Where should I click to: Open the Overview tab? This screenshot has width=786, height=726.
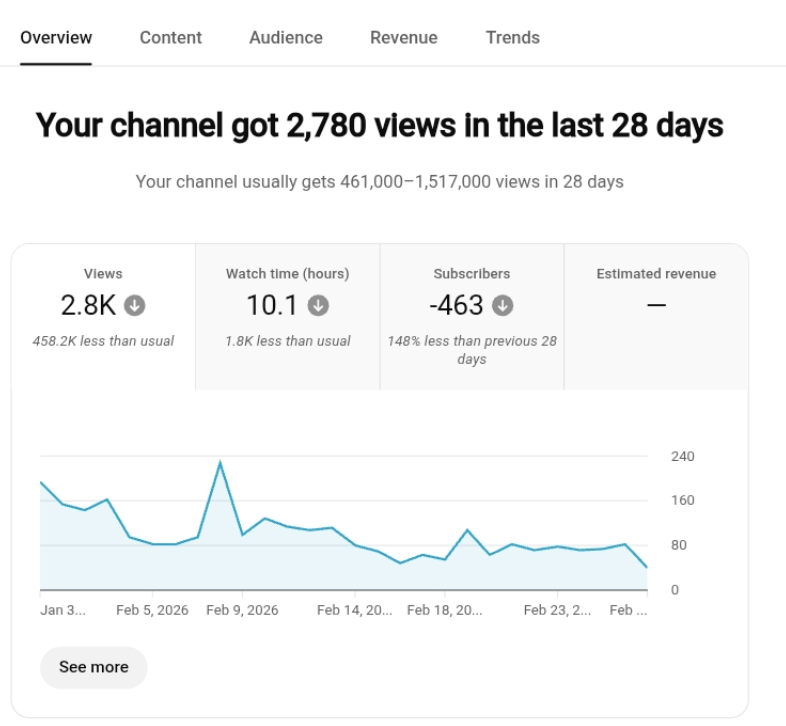(56, 38)
